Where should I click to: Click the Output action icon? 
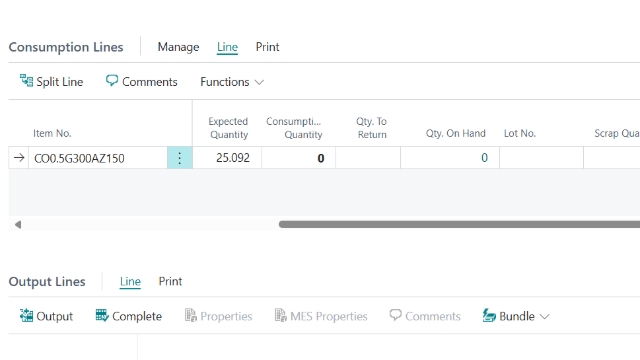pos(27,315)
